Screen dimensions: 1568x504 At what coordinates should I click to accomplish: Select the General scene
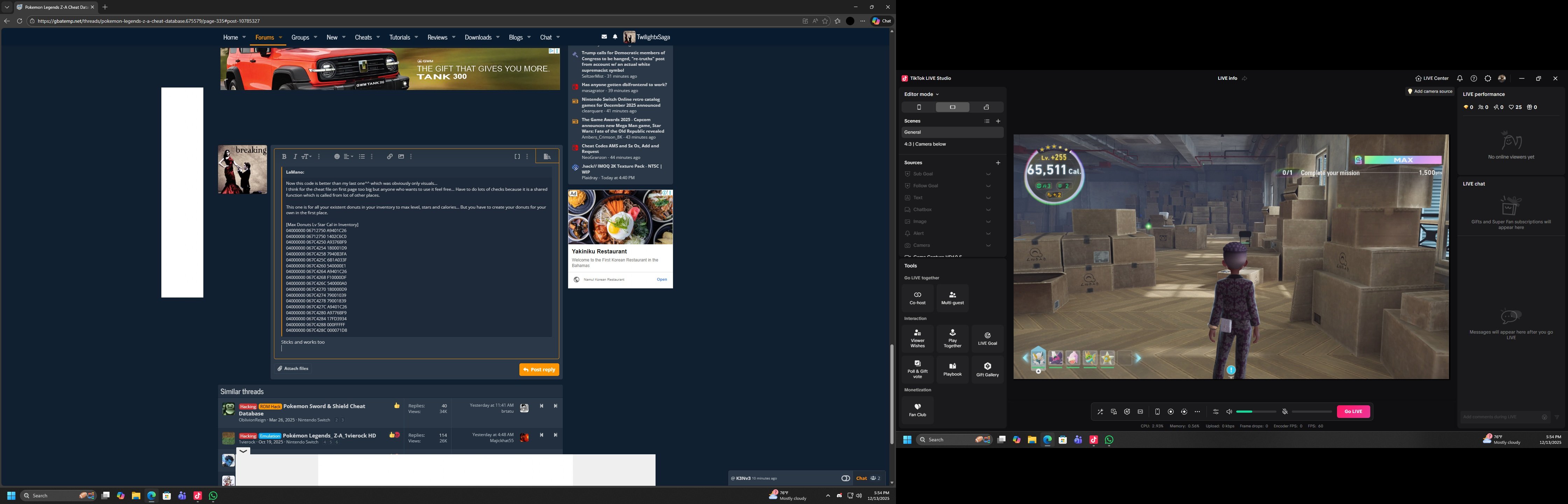(x=952, y=132)
